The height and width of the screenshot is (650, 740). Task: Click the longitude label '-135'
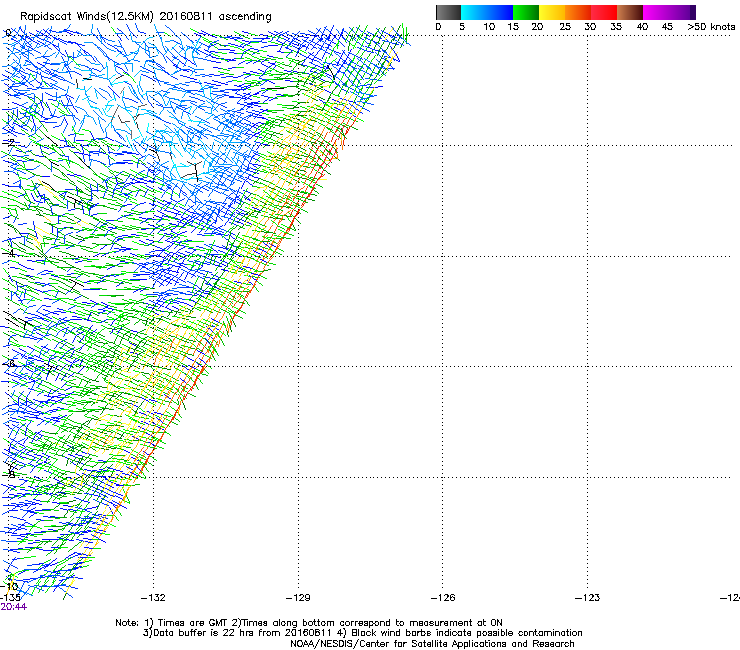pos(10,598)
